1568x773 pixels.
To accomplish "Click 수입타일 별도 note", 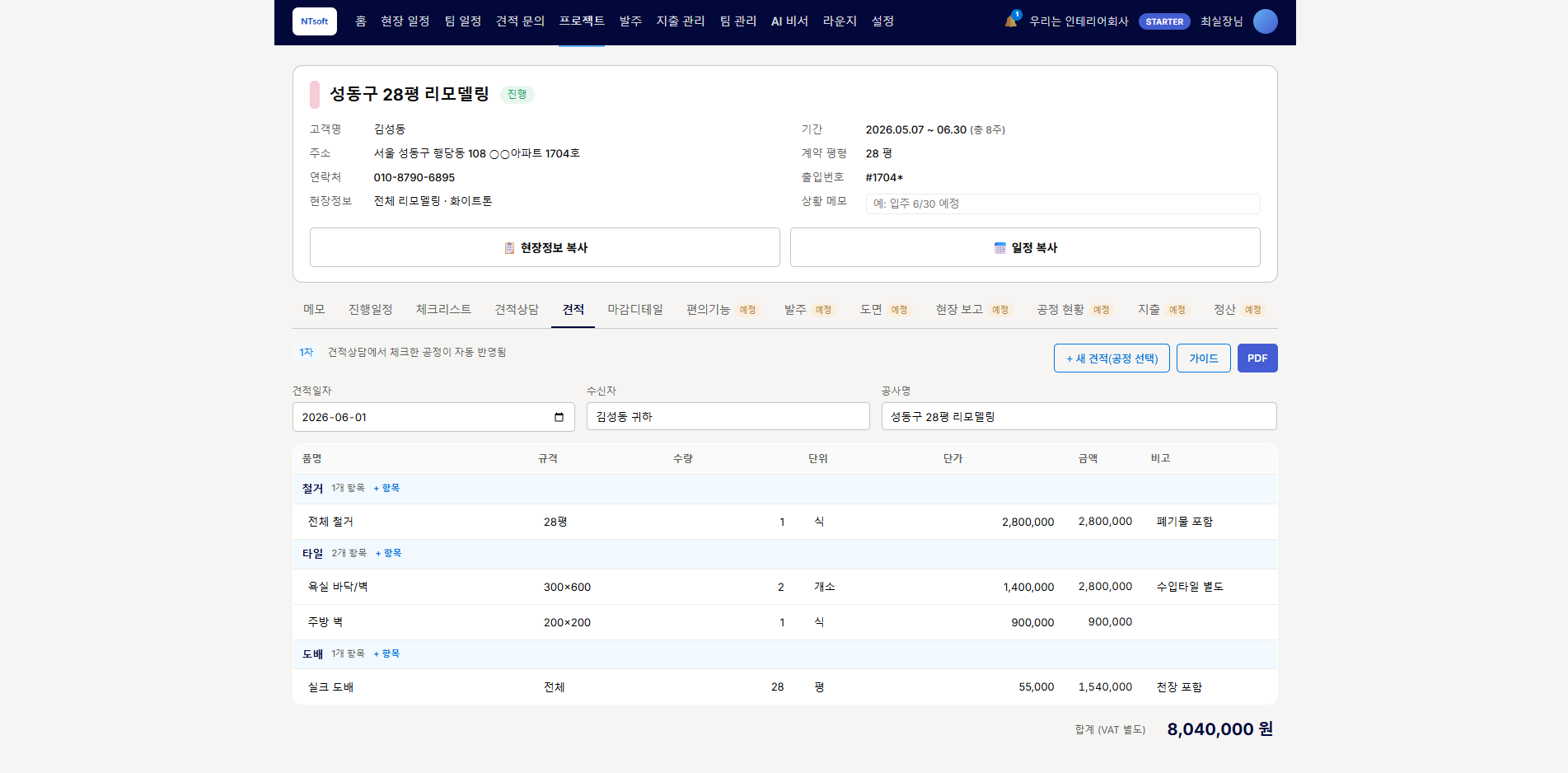I will [x=1190, y=587].
